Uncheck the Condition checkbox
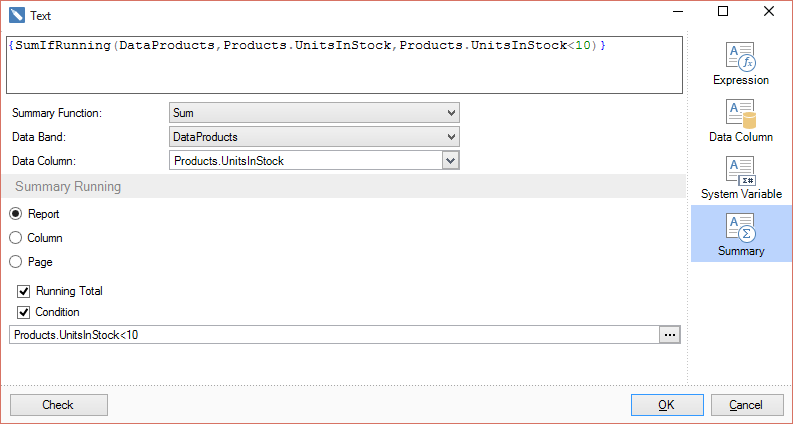 coord(23,312)
